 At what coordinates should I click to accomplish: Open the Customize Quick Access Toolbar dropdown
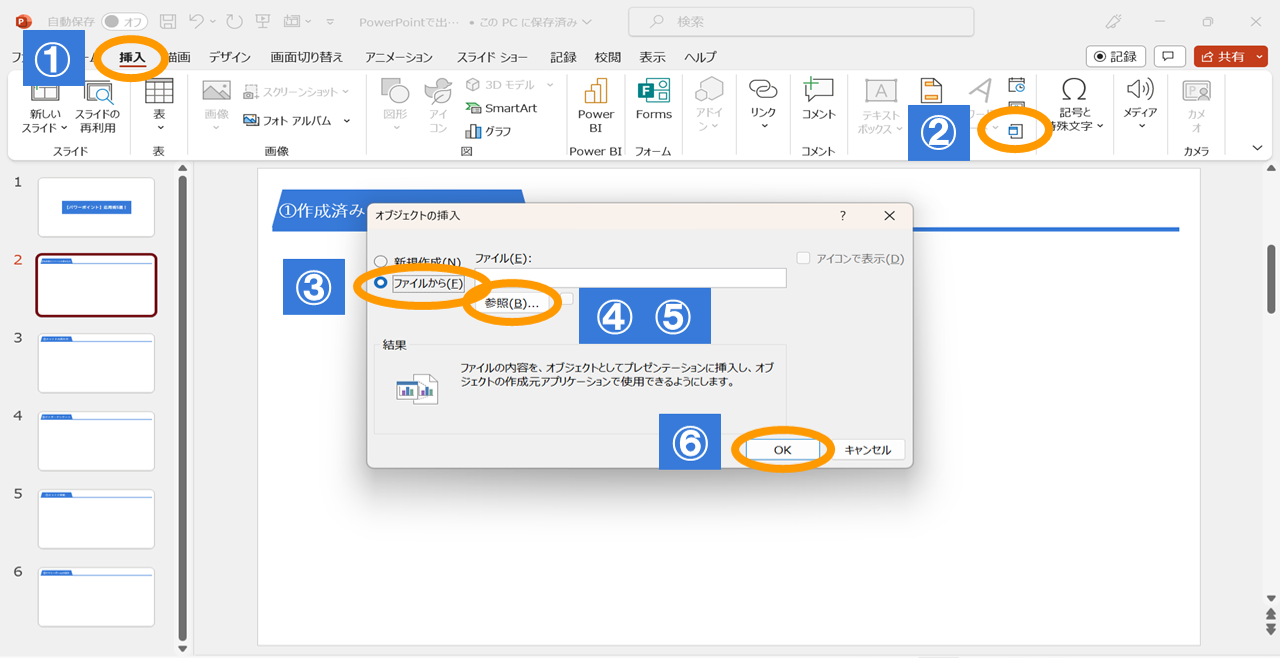click(x=330, y=21)
